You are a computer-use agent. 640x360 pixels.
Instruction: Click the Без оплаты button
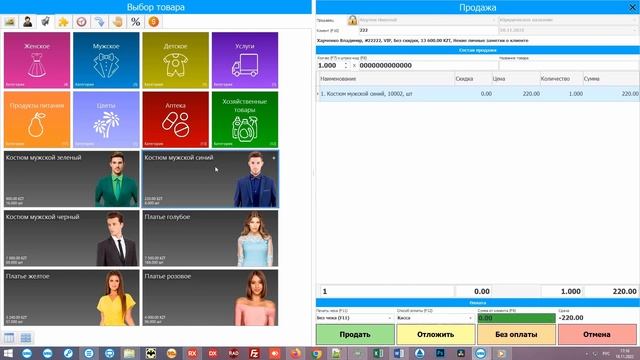[x=516, y=334]
